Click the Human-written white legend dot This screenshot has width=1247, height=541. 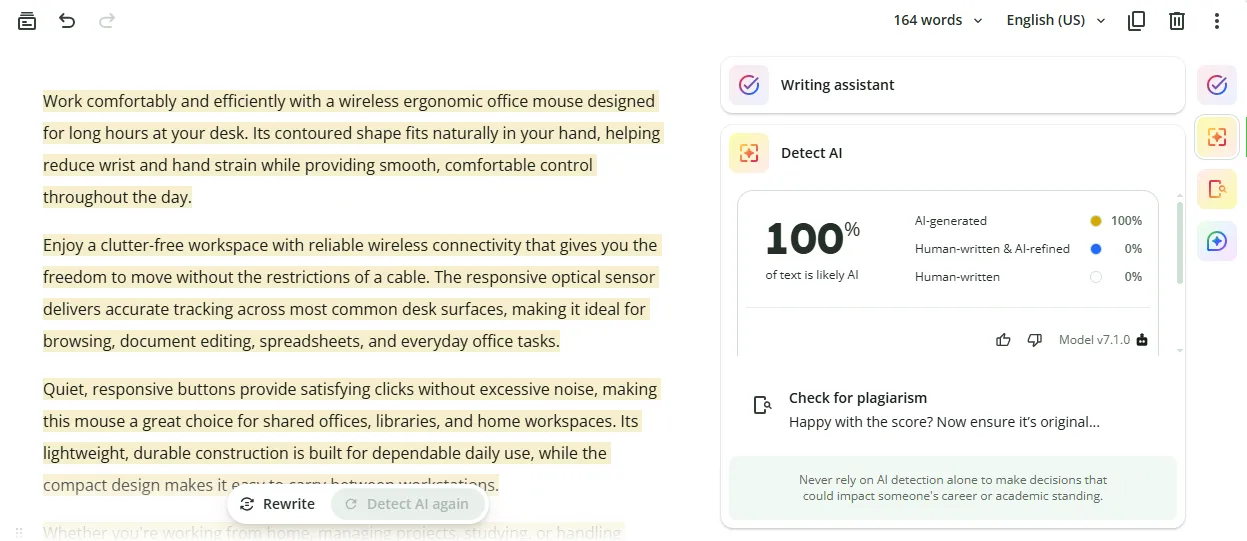[1096, 277]
